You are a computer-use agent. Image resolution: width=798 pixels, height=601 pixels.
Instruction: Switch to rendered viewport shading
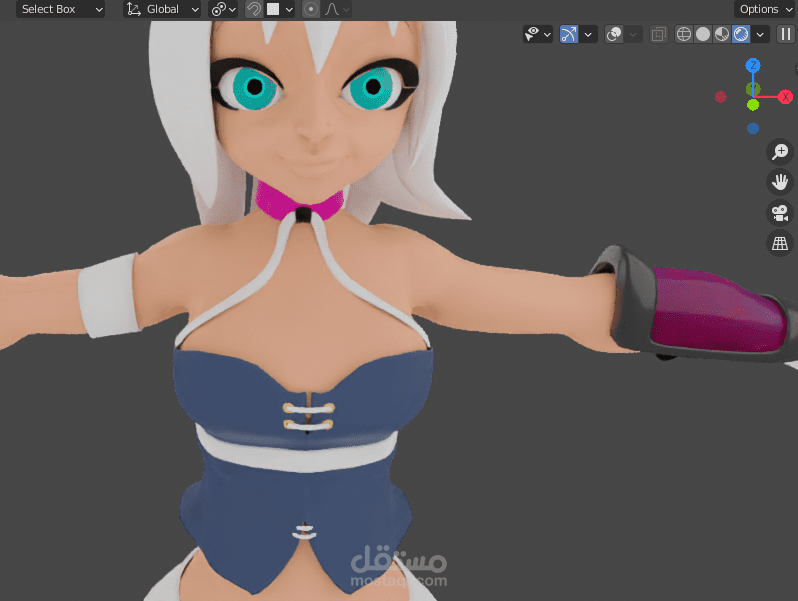click(741, 35)
